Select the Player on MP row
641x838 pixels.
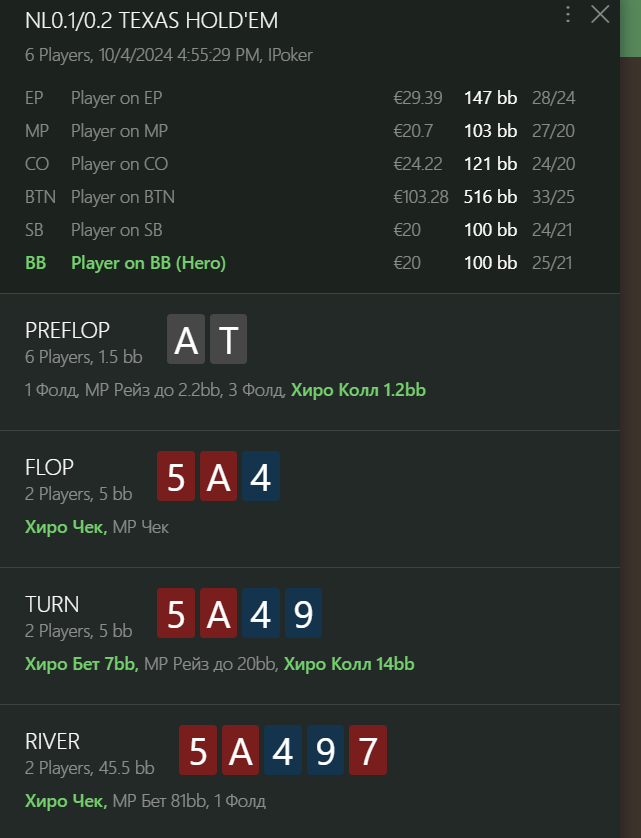click(x=119, y=131)
